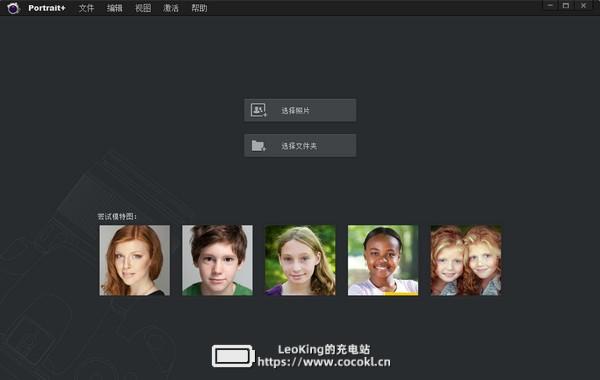
Task: Open the 视图 menu
Action: [143, 8]
